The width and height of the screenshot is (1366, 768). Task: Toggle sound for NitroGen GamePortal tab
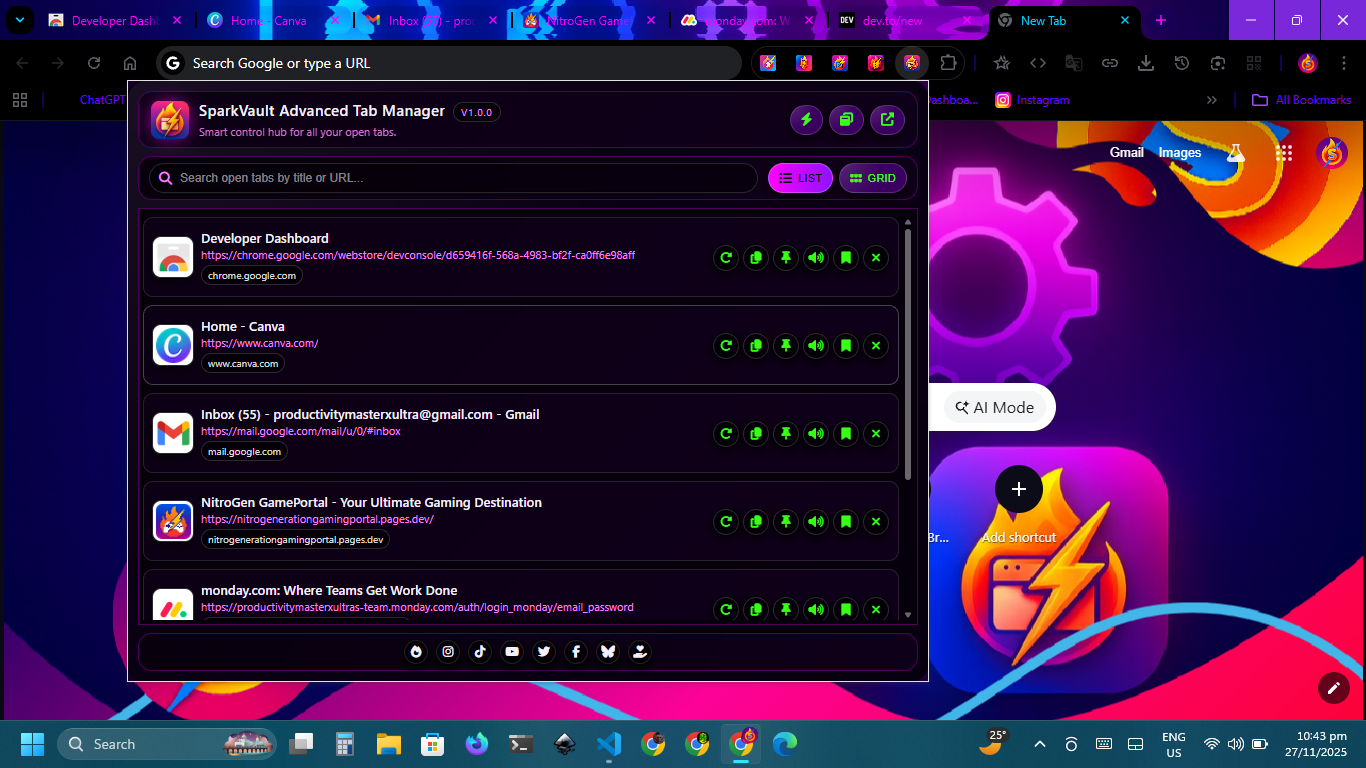[816, 522]
